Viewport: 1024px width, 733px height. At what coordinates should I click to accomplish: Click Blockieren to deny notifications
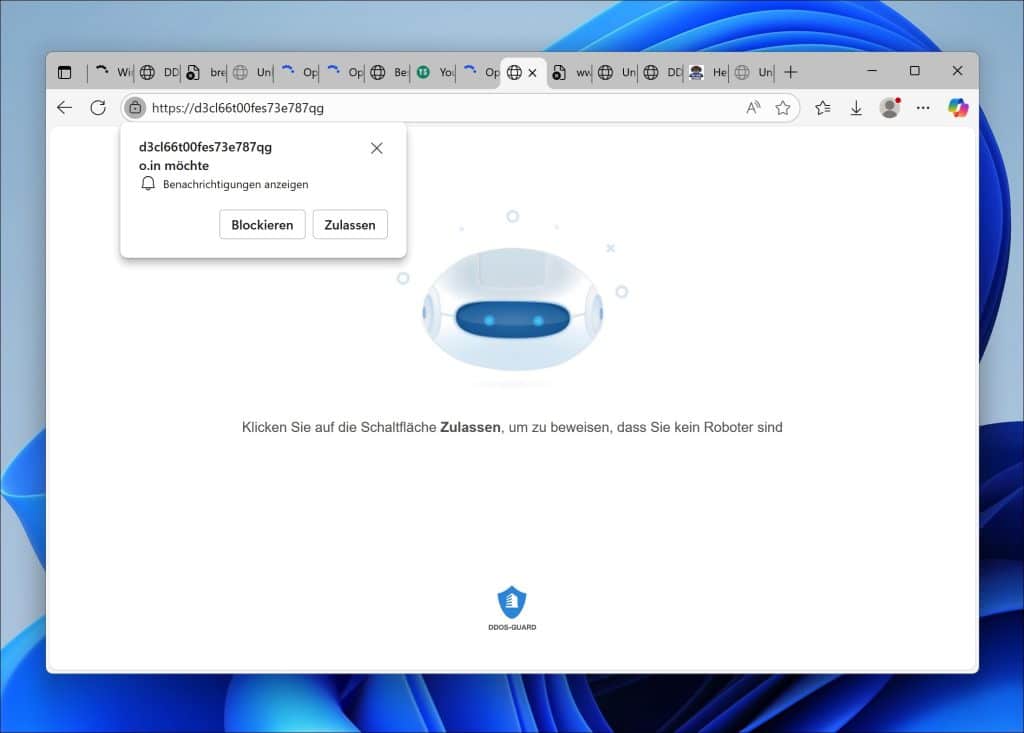[x=262, y=225]
